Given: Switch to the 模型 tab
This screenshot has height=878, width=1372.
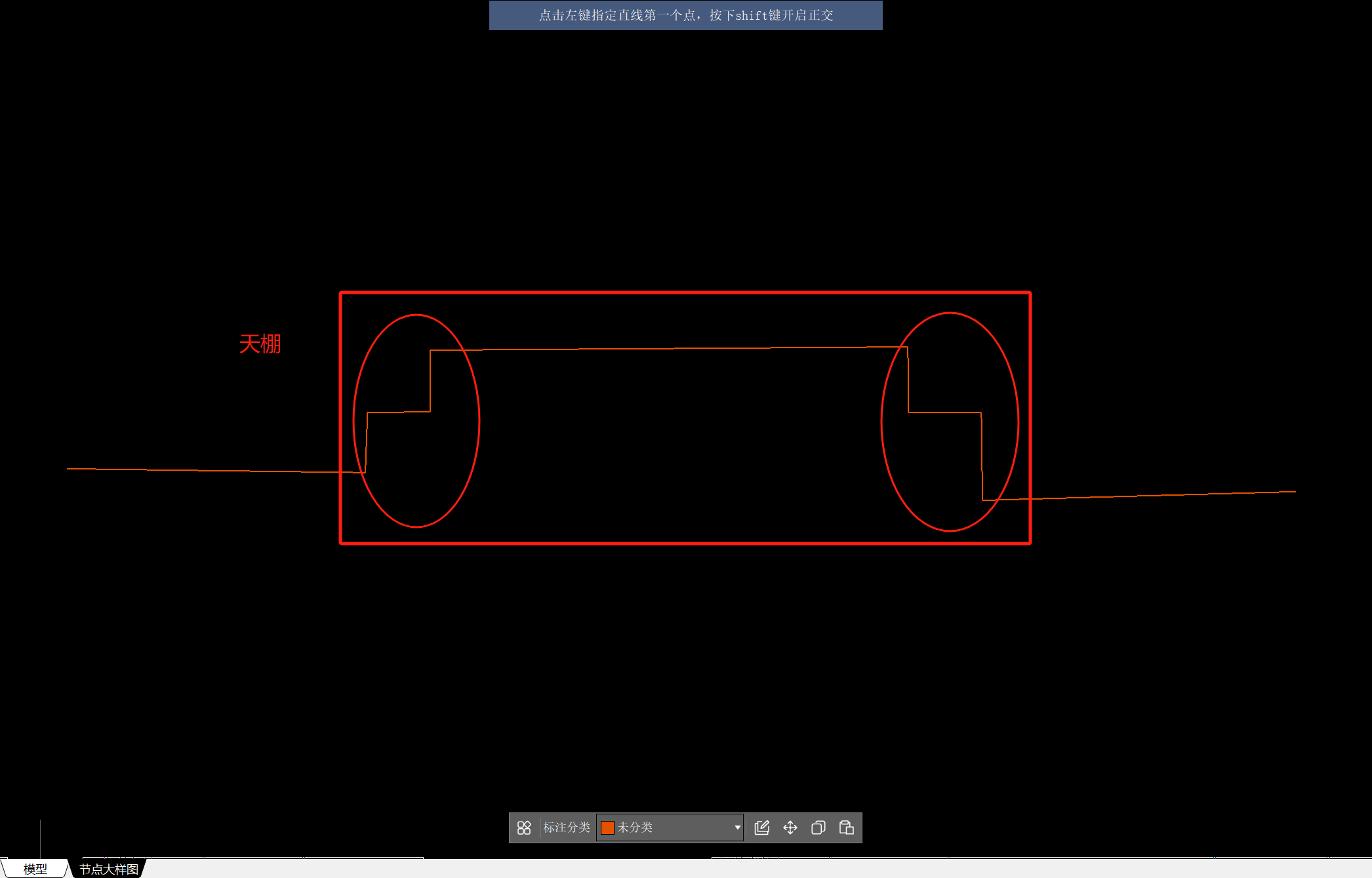Looking at the screenshot, I should (x=35, y=869).
